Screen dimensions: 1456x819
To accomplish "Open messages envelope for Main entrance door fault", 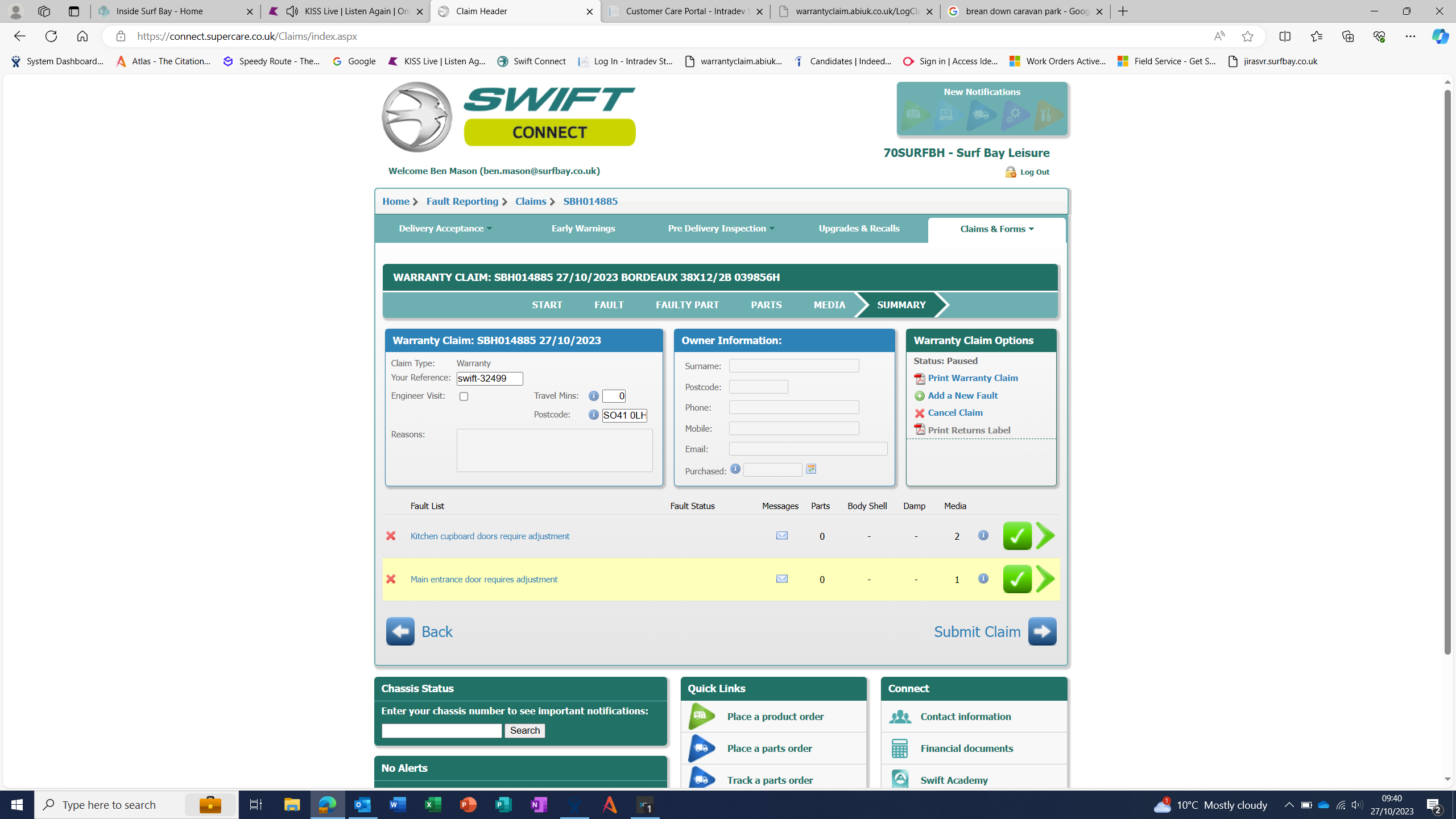I will 782,578.
